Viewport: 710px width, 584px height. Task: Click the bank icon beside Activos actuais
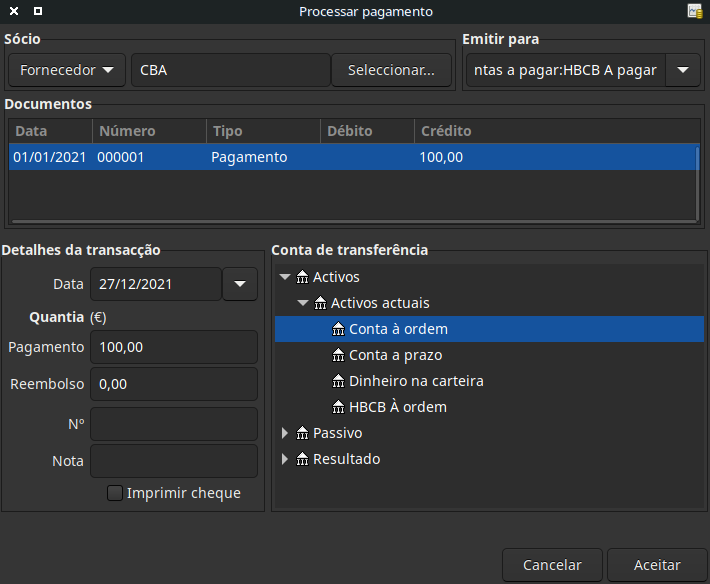(x=321, y=303)
